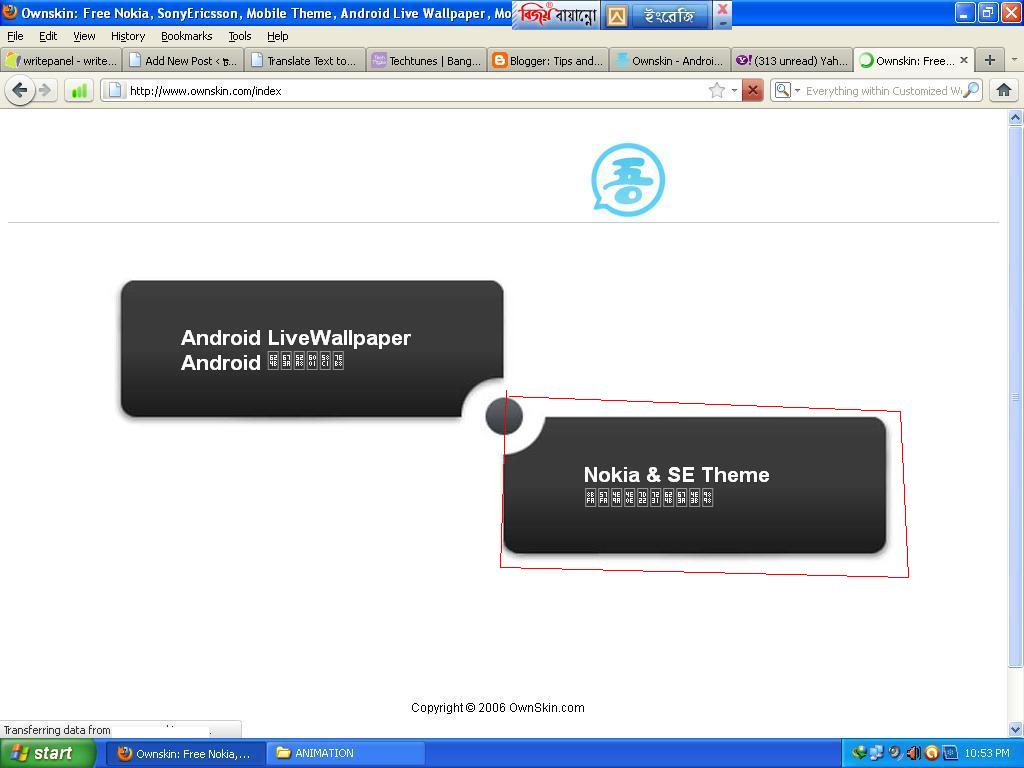
Task: Bookmark page with the star icon
Action: [716, 90]
